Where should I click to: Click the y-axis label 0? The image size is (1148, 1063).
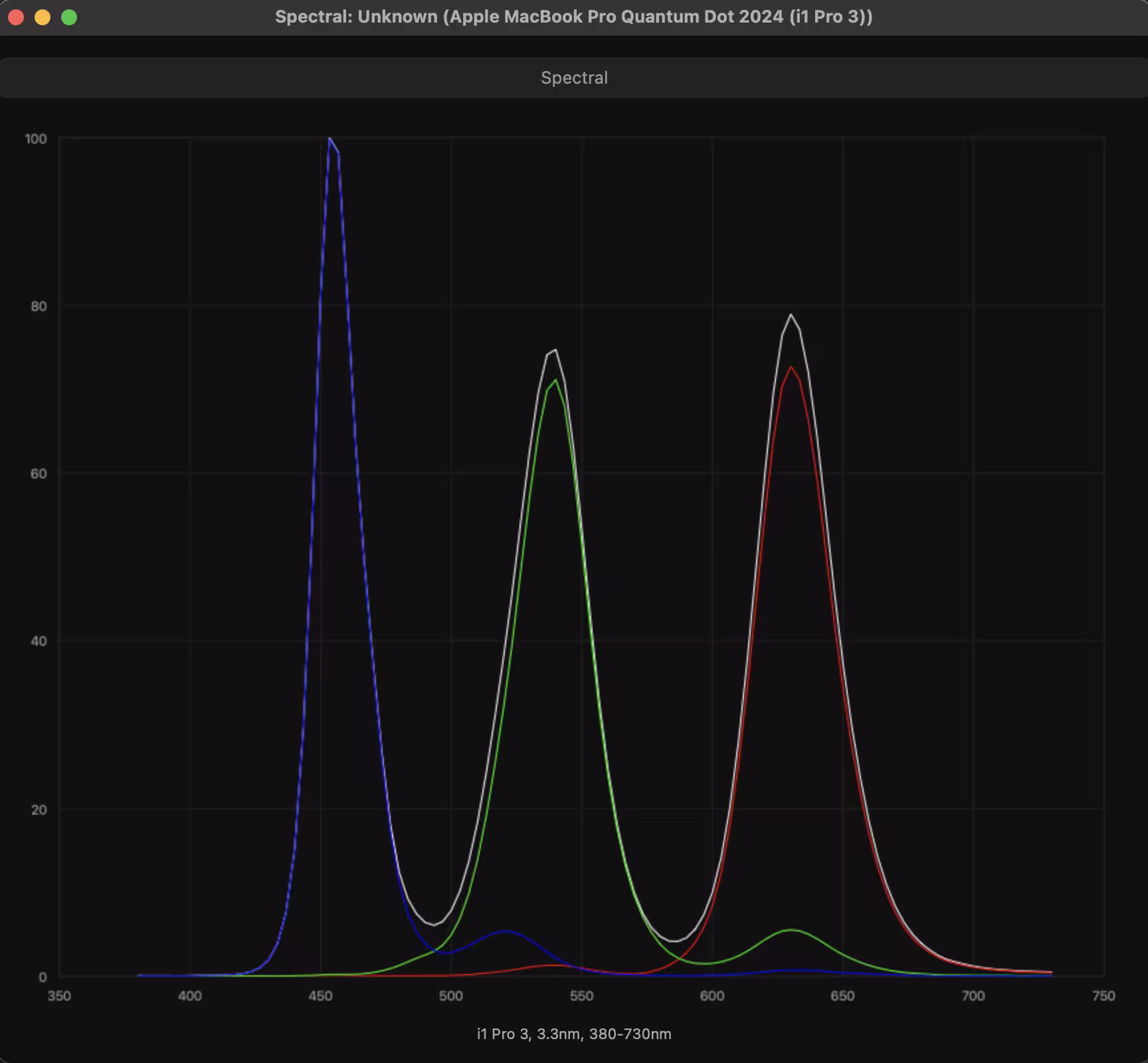43,977
